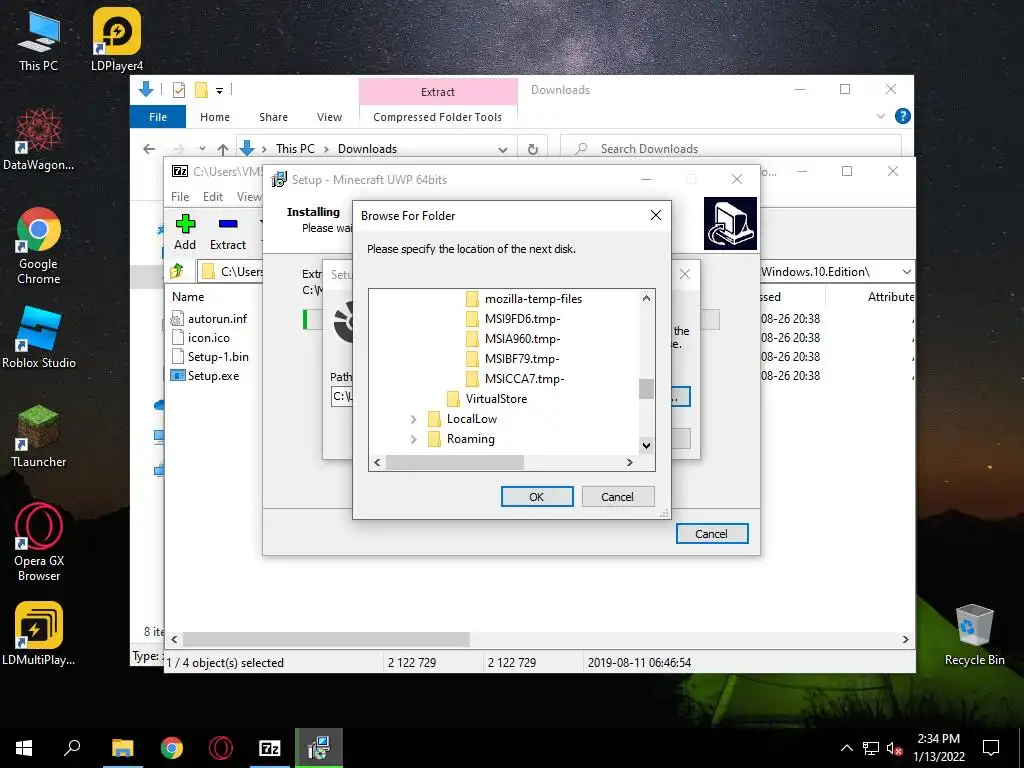Click the 7-Zip horizontal scrollbar
The width and height of the screenshot is (1024, 768).
[325, 639]
